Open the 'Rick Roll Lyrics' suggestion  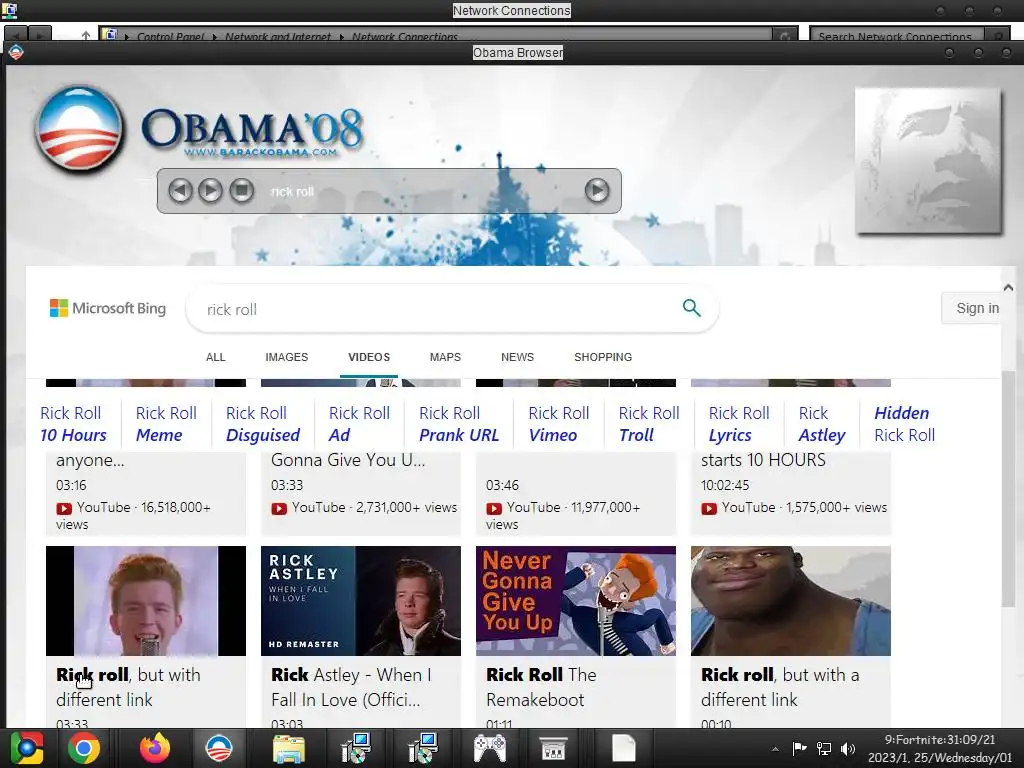point(739,424)
